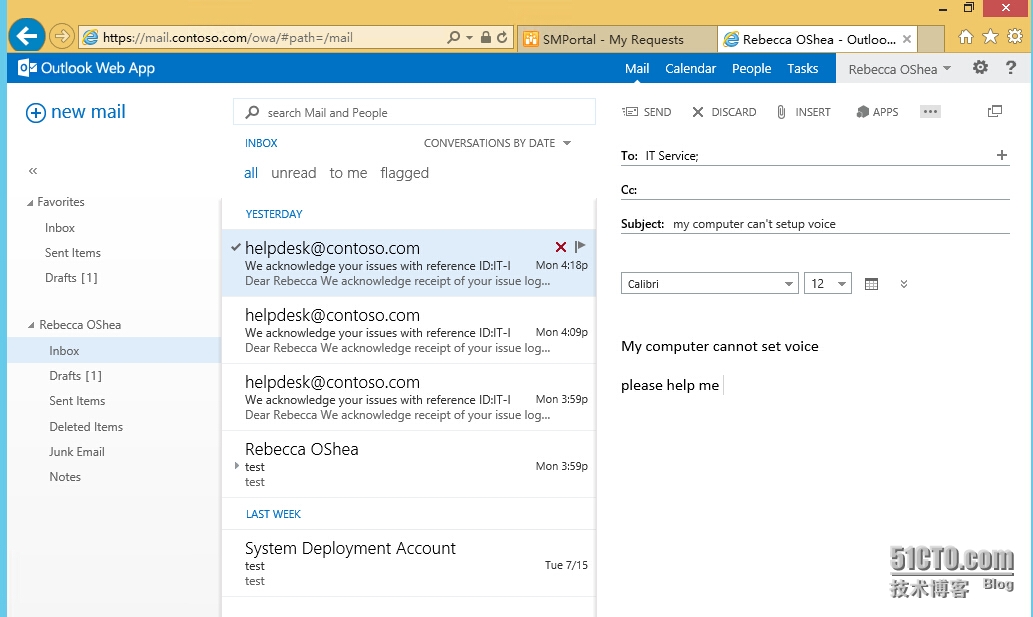Expand the Rebecca OShea test conversation
This screenshot has width=1033, height=617.
[x=237, y=466]
